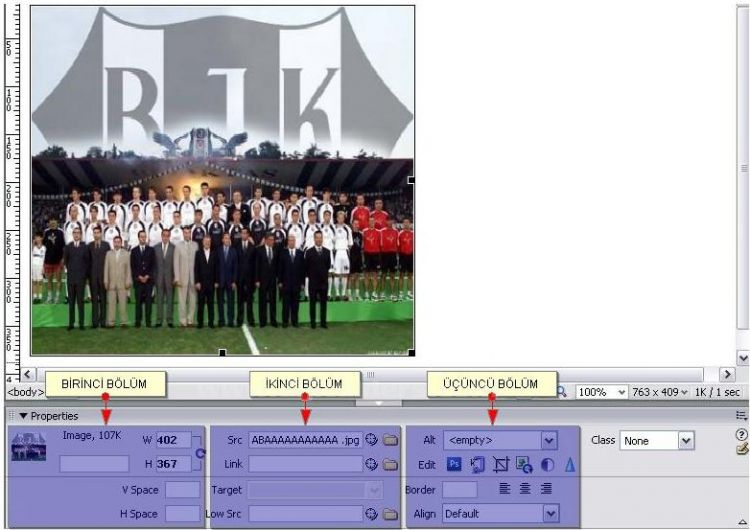Open the Alt text dropdown
Image resolution: width=750 pixels, height=530 pixels.
tap(549, 440)
